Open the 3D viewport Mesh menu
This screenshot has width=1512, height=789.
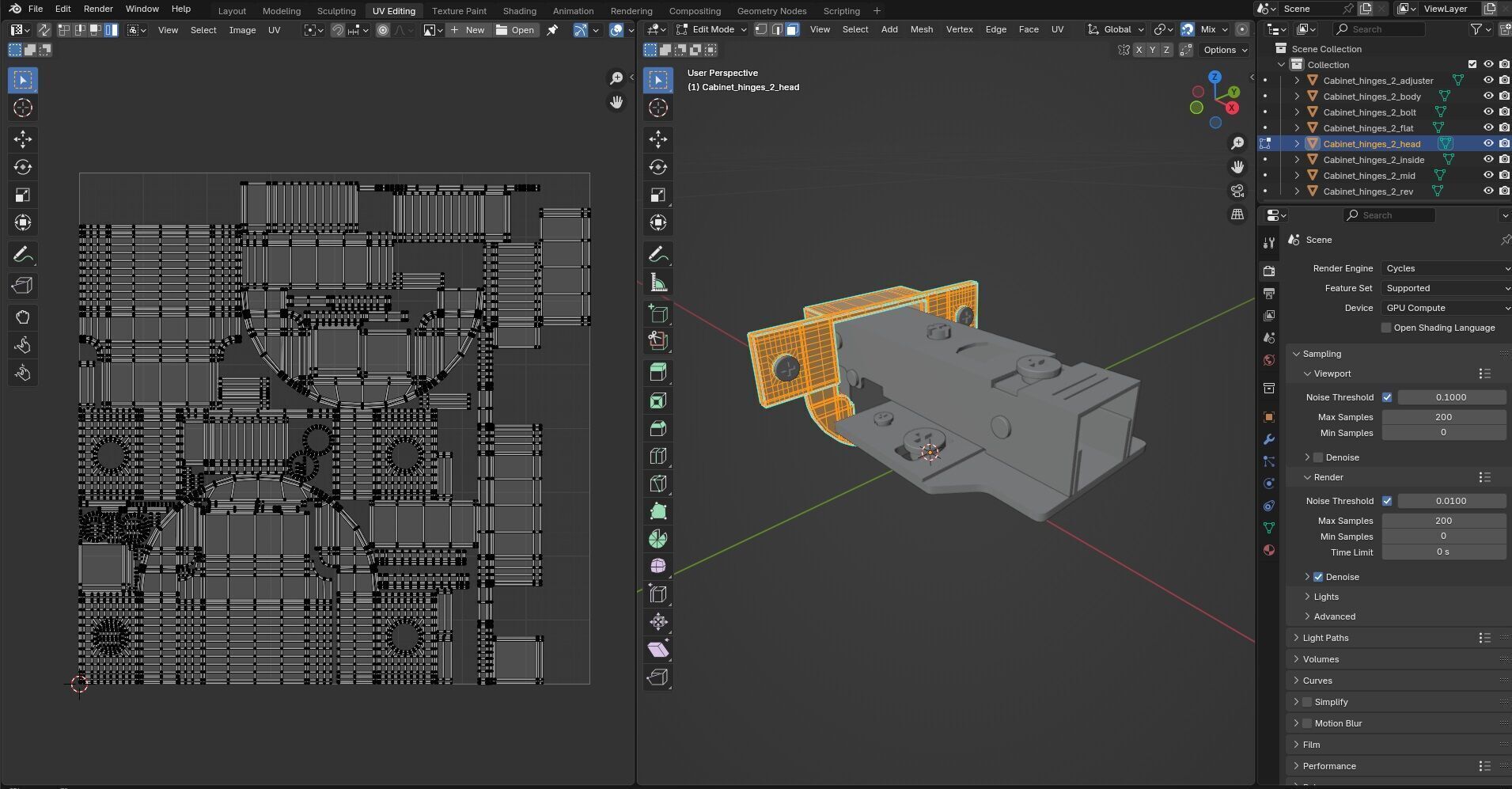(x=921, y=29)
